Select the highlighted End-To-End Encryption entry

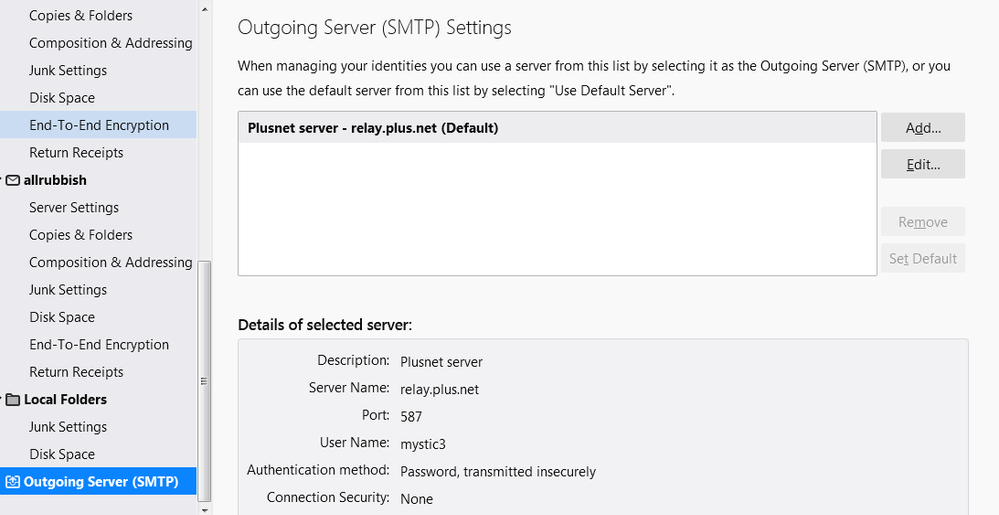pos(99,126)
